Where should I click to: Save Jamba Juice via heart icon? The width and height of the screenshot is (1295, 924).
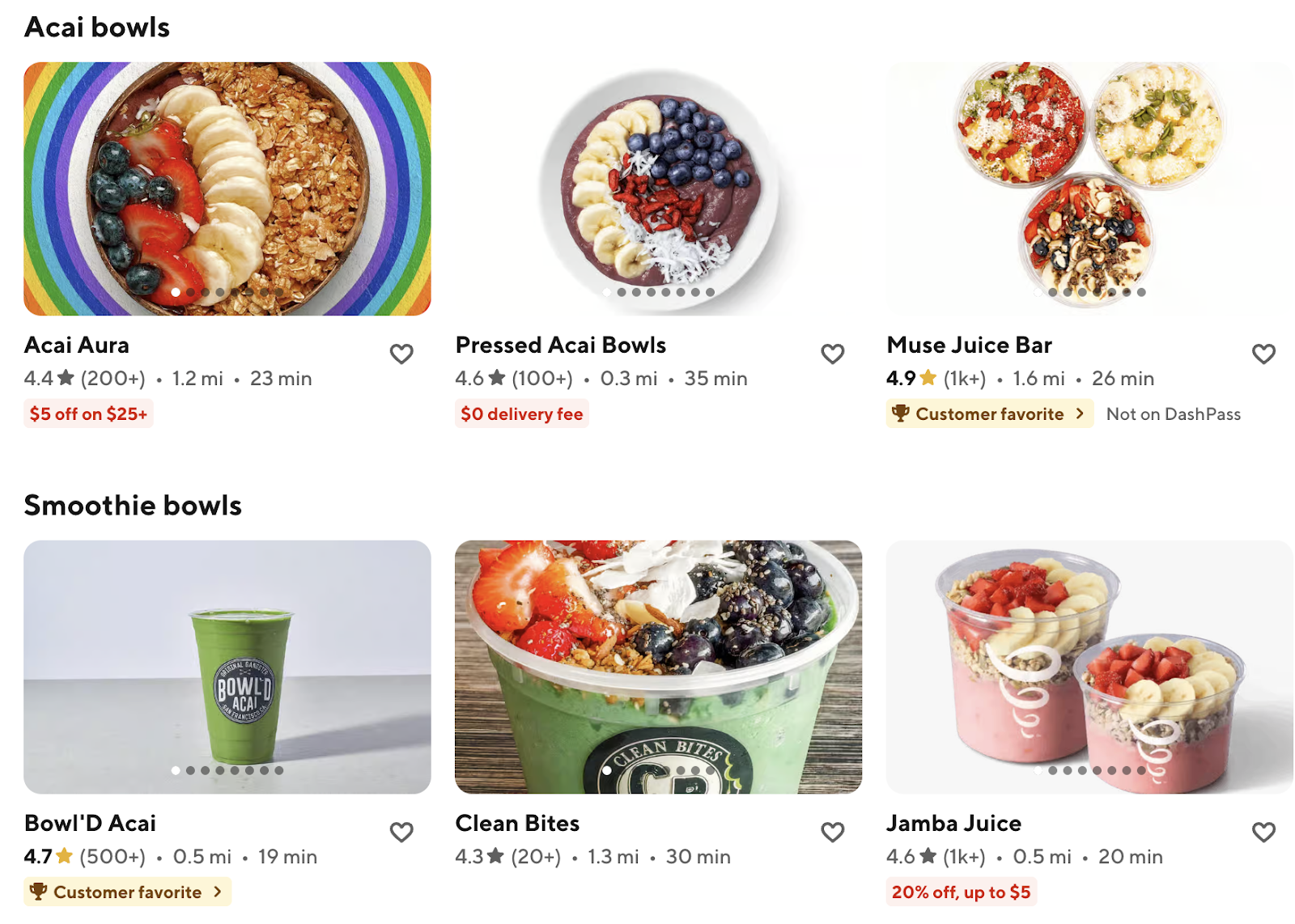pos(1263,832)
